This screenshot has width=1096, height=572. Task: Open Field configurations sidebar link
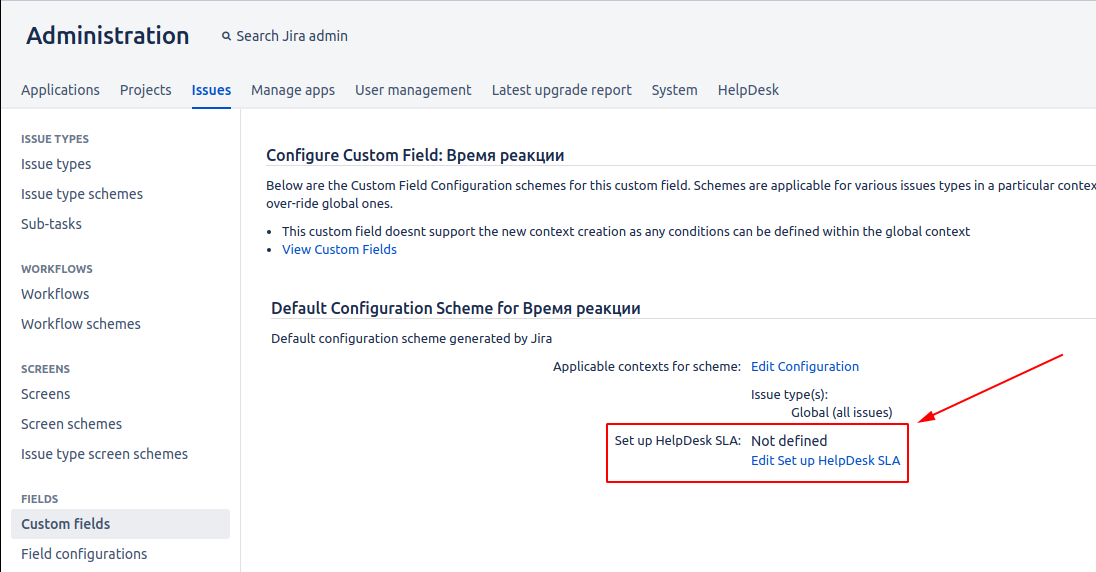84,555
